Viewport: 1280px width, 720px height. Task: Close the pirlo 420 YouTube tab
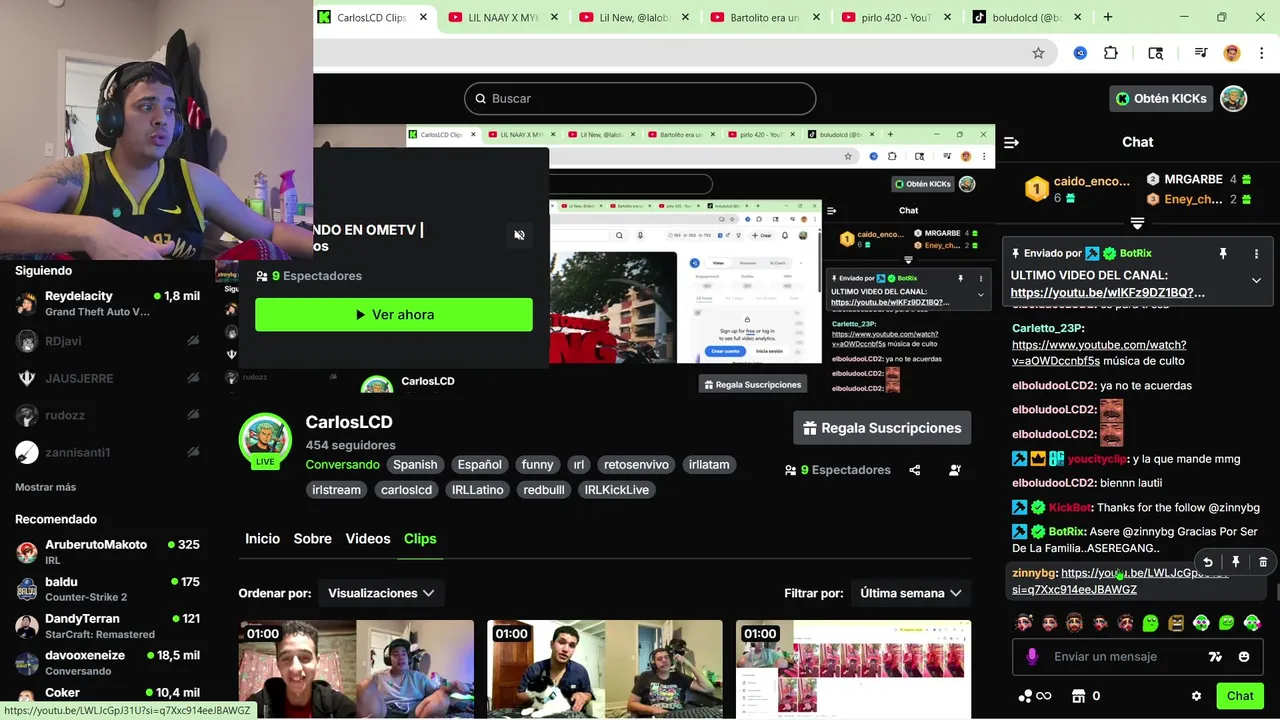949,17
